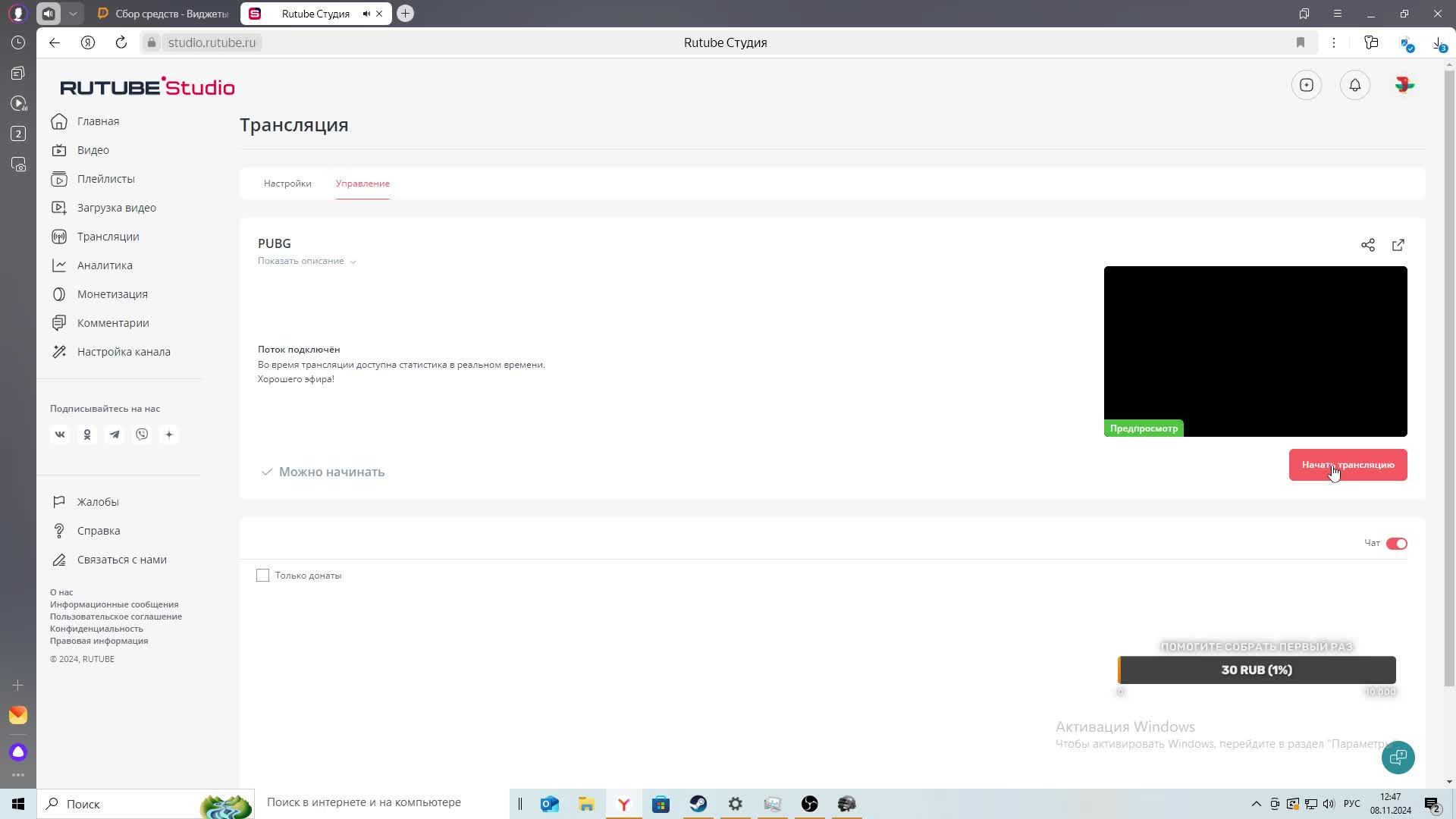Viewport: 1456px width, 819px height.
Task: Open the VK social link icon
Action: tap(60, 435)
